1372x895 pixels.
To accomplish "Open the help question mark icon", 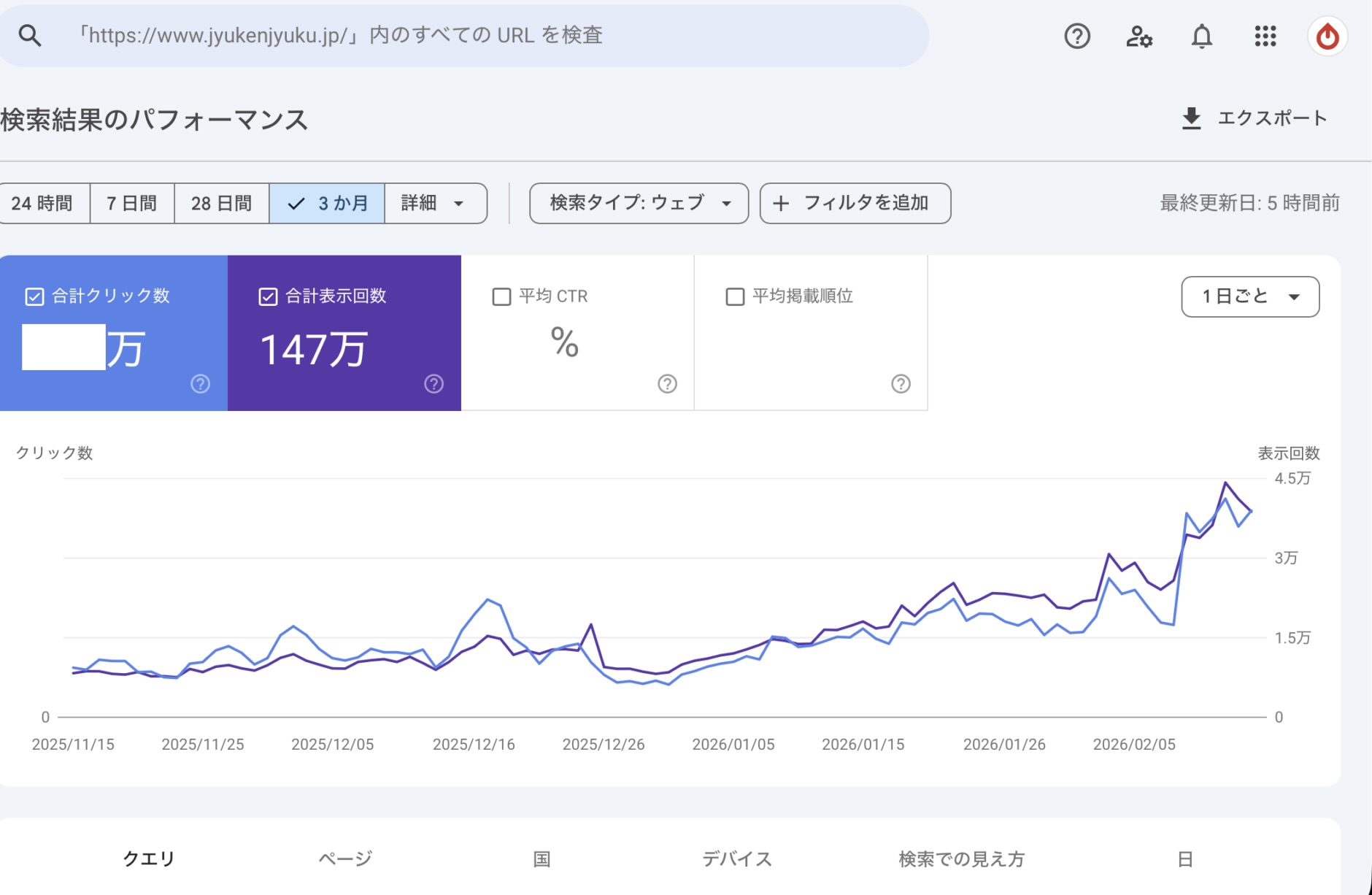I will click(x=1077, y=36).
